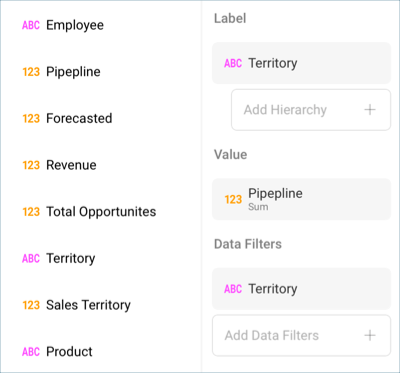This screenshot has height=373, width=400.
Task: Click the ABC icon beside Product field
Action: 31,352
